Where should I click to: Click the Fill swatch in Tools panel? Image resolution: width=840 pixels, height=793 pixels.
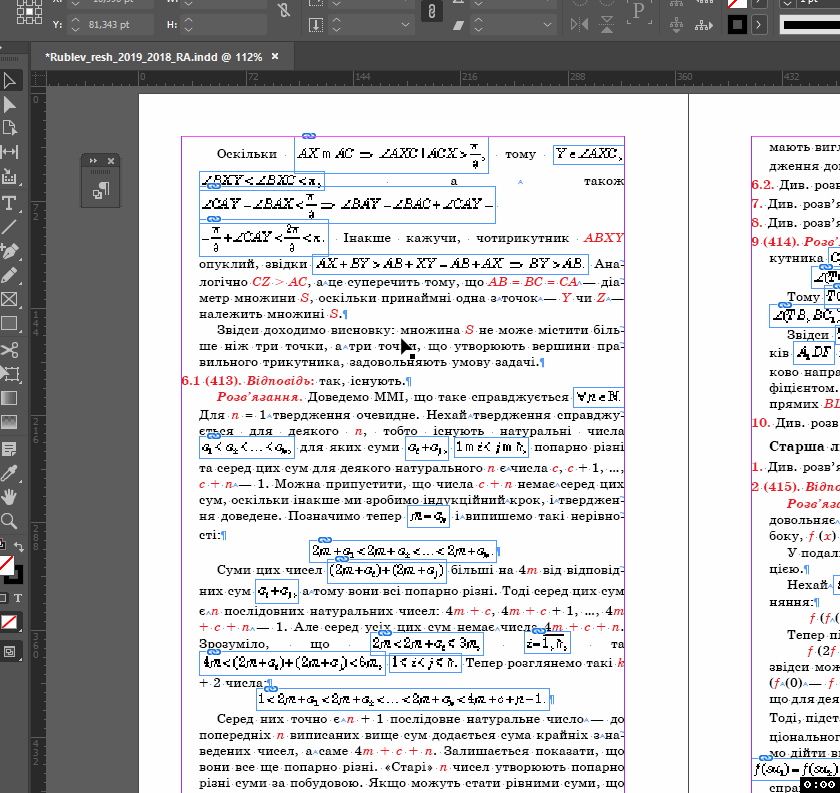(5, 565)
